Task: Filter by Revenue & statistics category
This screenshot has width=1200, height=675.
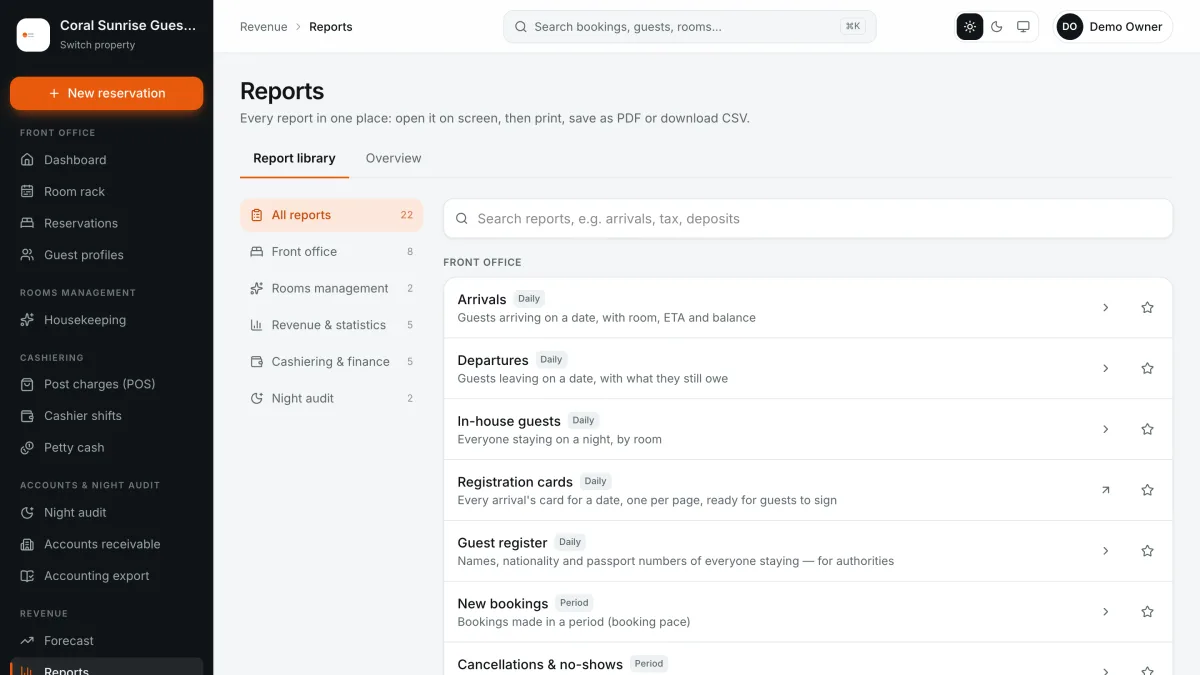Action: 331,325
